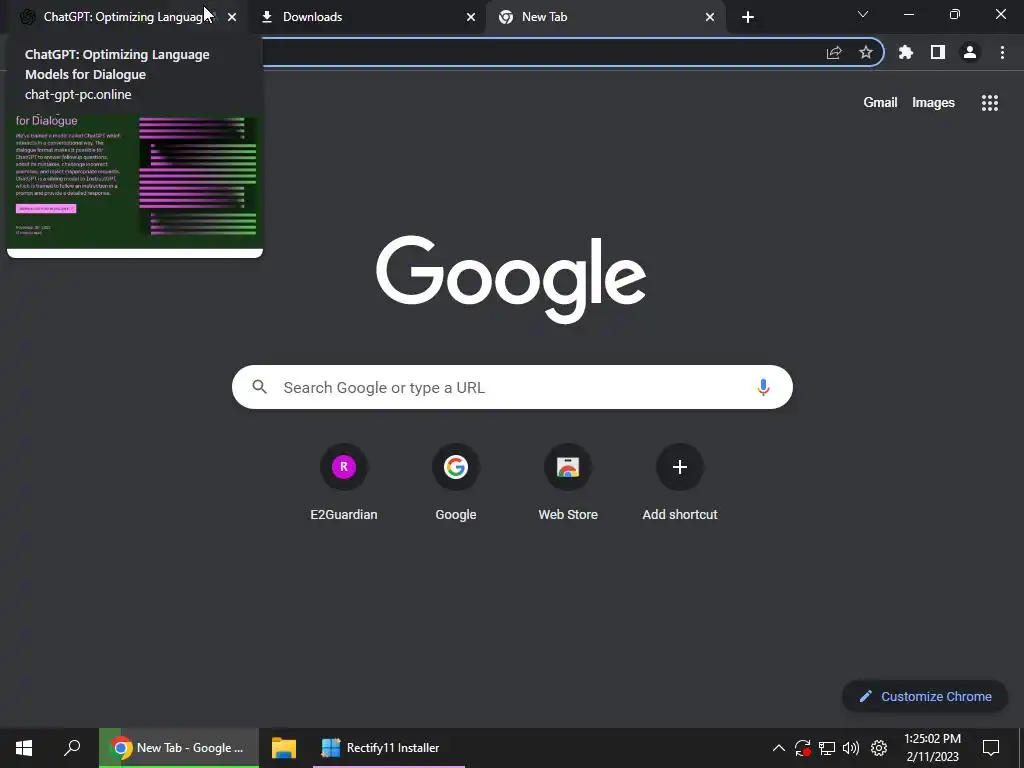Click the Google search box
This screenshot has height=768, width=1024.
point(512,387)
